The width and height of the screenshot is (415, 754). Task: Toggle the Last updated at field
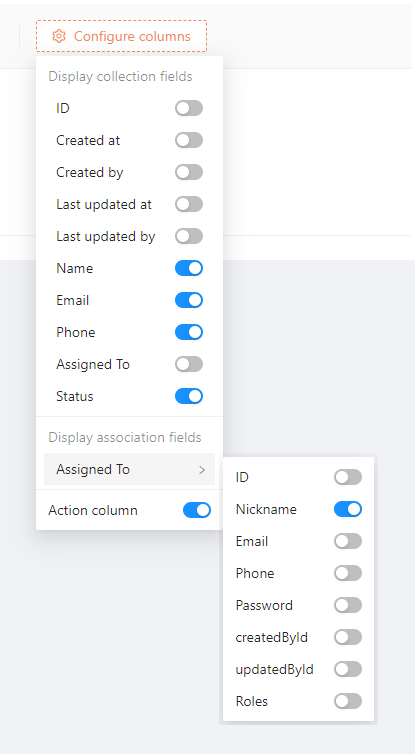click(189, 204)
